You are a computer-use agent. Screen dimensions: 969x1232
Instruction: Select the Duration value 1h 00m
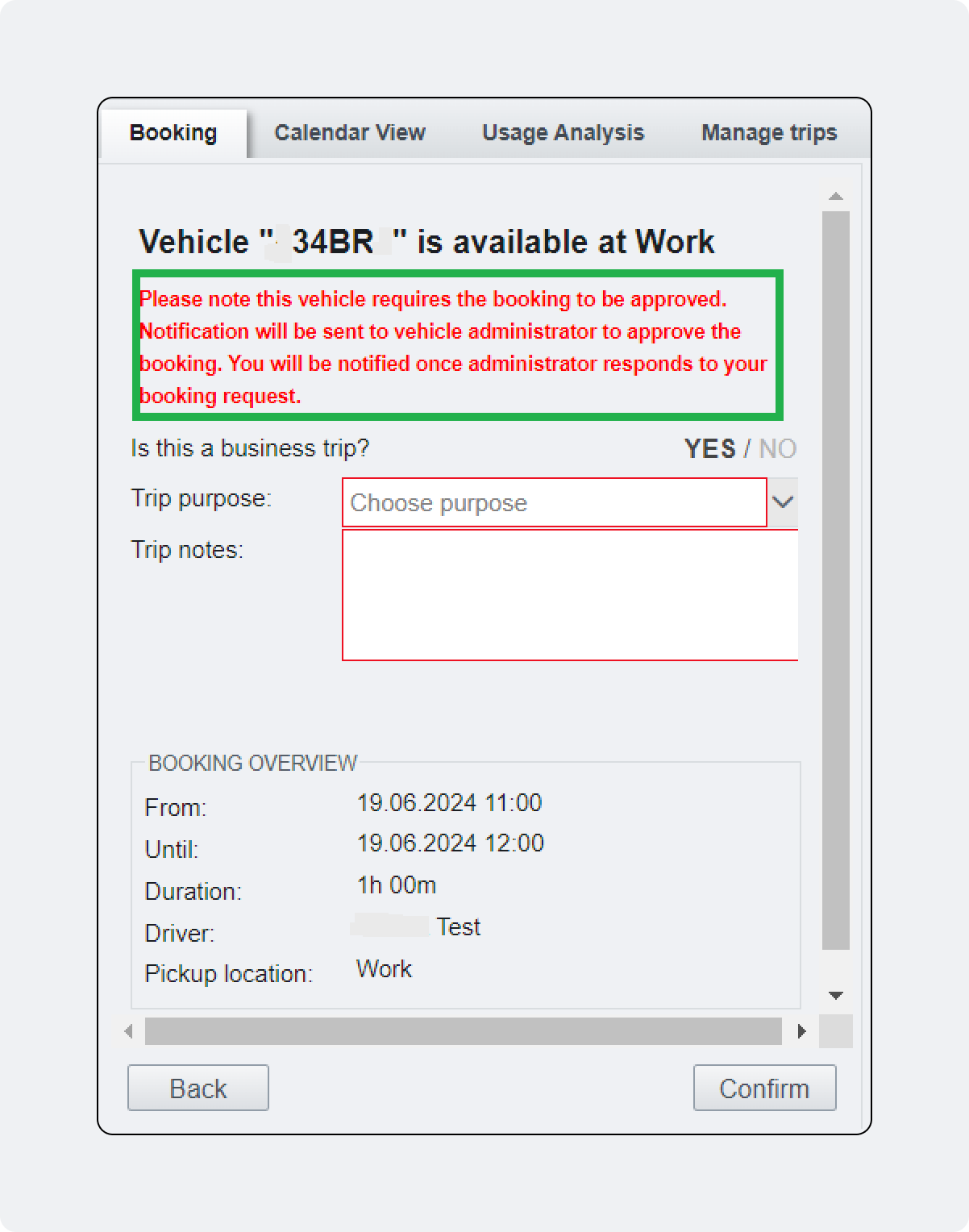pos(397,885)
